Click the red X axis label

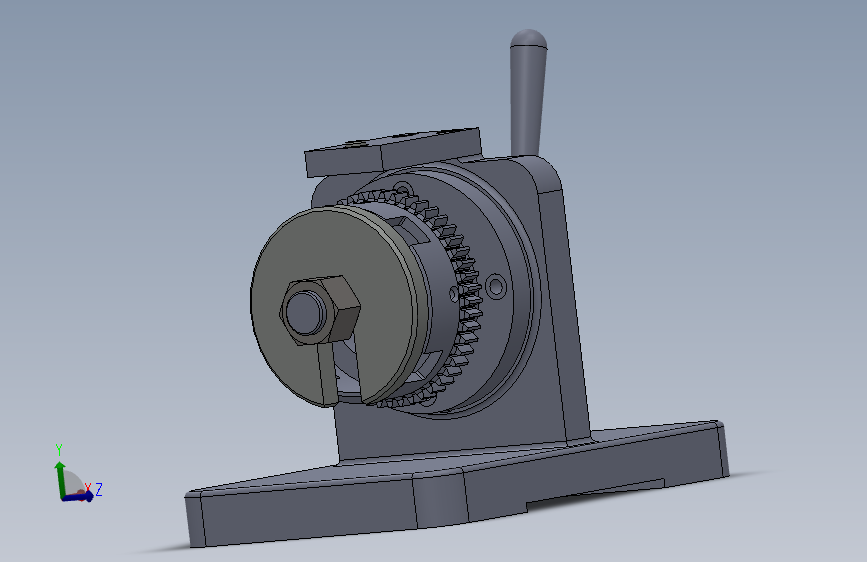pos(88,487)
